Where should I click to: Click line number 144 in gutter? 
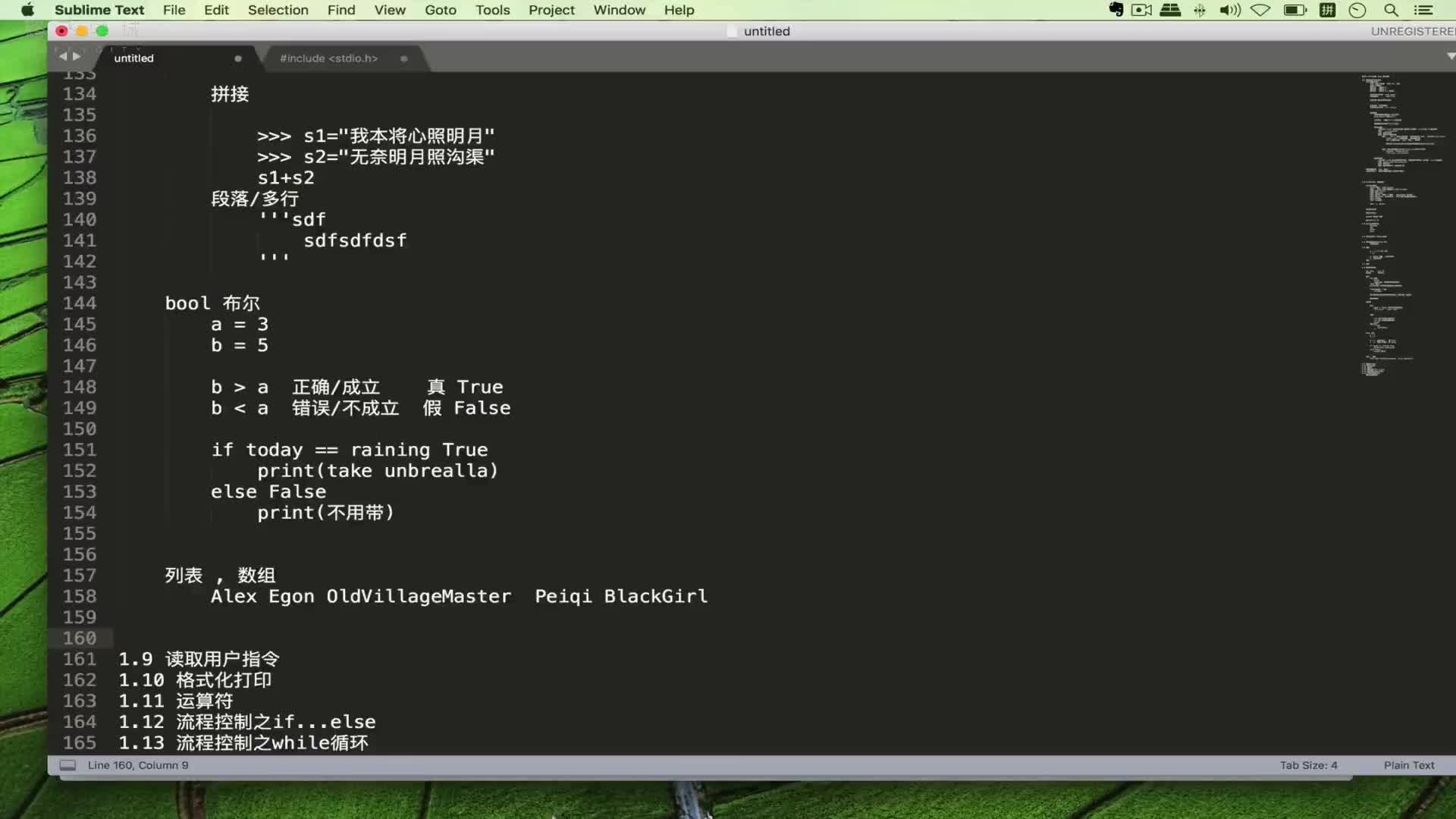click(80, 303)
